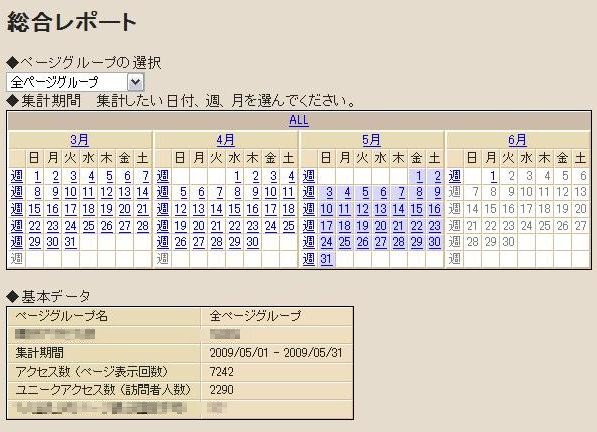This screenshot has height=432, width=597.
Task: Select first 週 link in March
Action: [17, 176]
